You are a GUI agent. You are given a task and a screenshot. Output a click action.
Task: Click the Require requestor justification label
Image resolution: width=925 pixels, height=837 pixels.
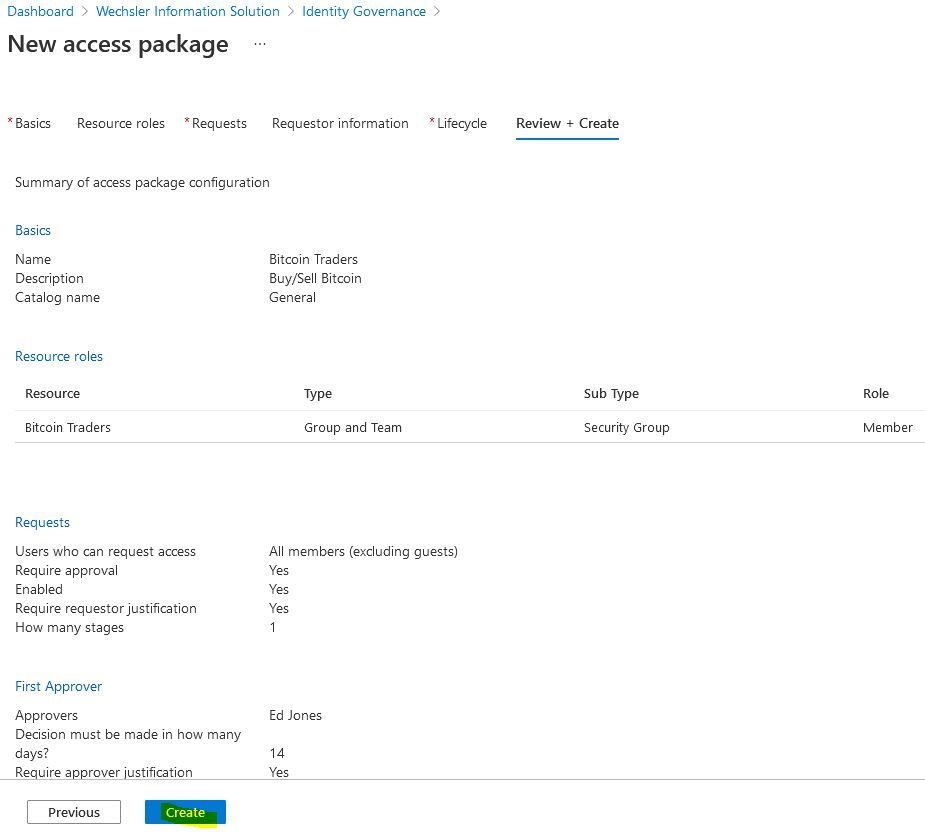click(x=106, y=608)
